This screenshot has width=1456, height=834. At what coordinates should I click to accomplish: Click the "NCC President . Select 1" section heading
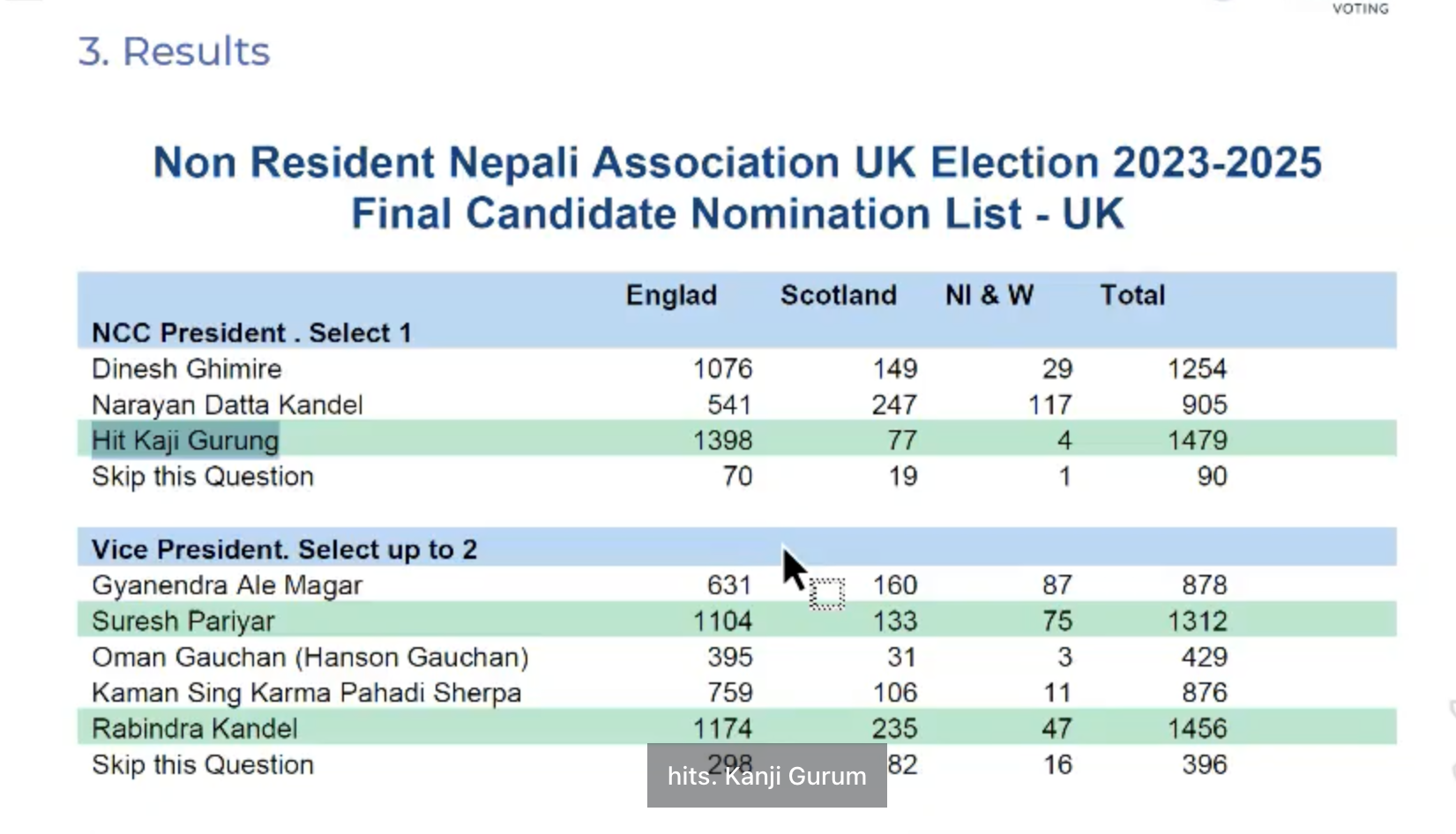251,333
